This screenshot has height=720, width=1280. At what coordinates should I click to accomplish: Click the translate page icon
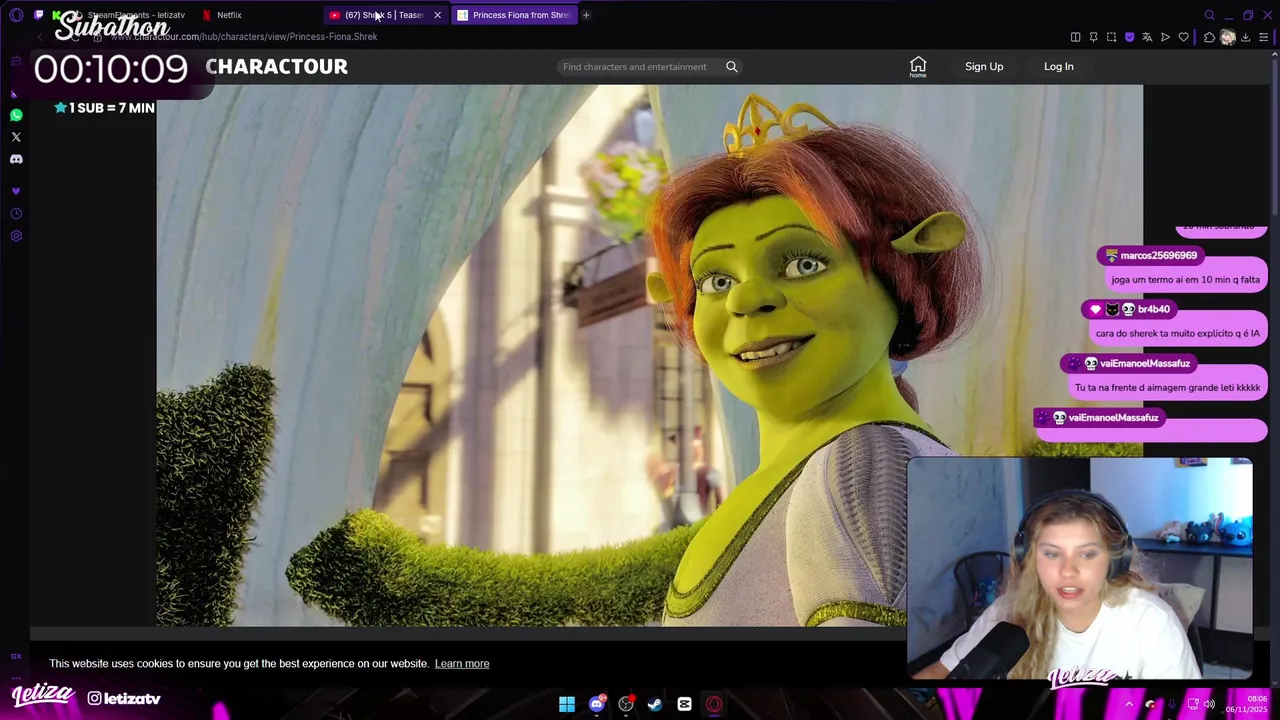point(1147,37)
